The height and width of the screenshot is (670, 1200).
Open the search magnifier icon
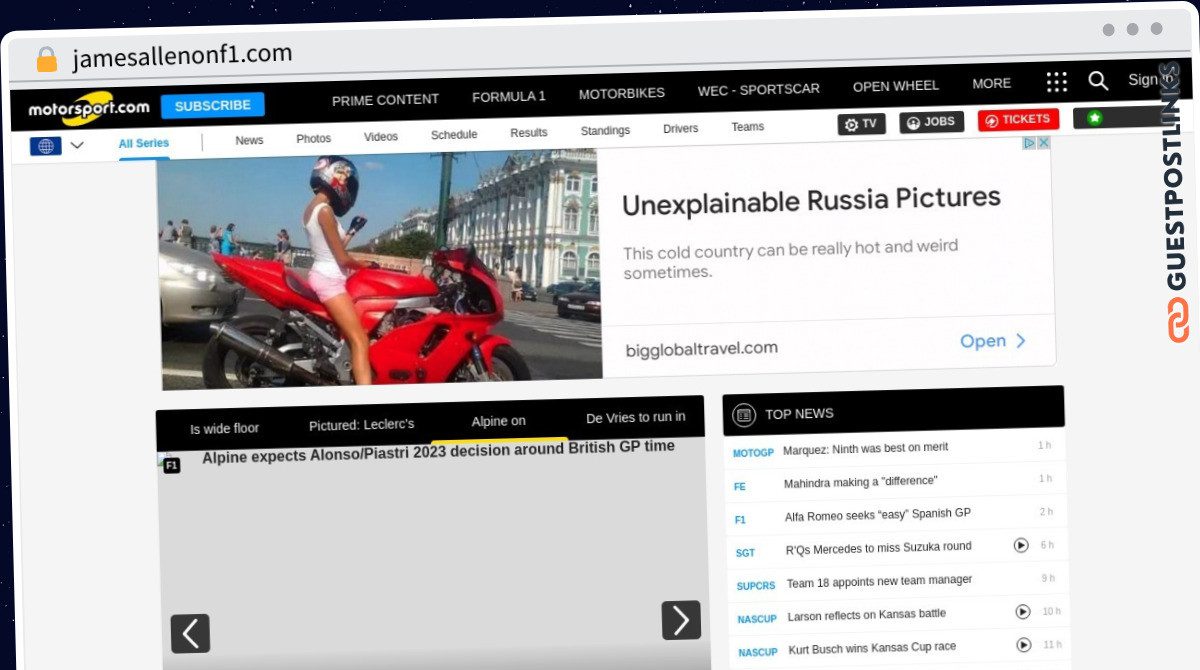(x=1098, y=81)
